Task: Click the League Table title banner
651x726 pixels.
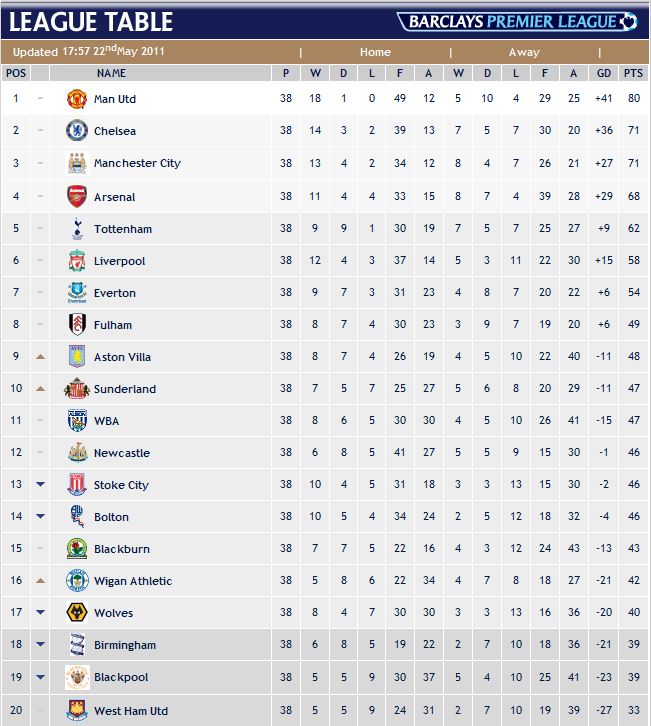Action: pos(91,21)
